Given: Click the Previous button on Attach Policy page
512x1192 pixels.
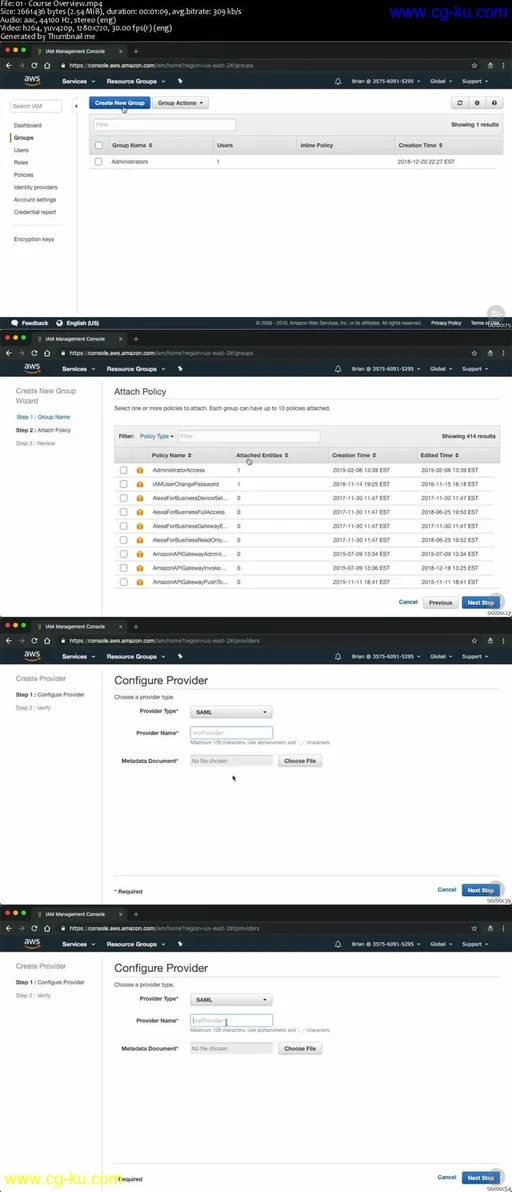Looking at the screenshot, I should [x=441, y=602].
